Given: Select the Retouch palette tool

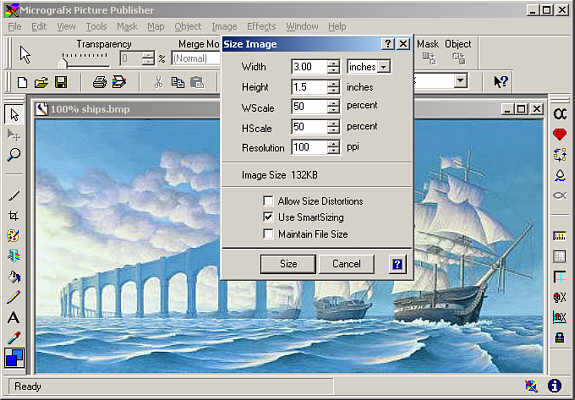Looking at the screenshot, I should click(x=14, y=236).
